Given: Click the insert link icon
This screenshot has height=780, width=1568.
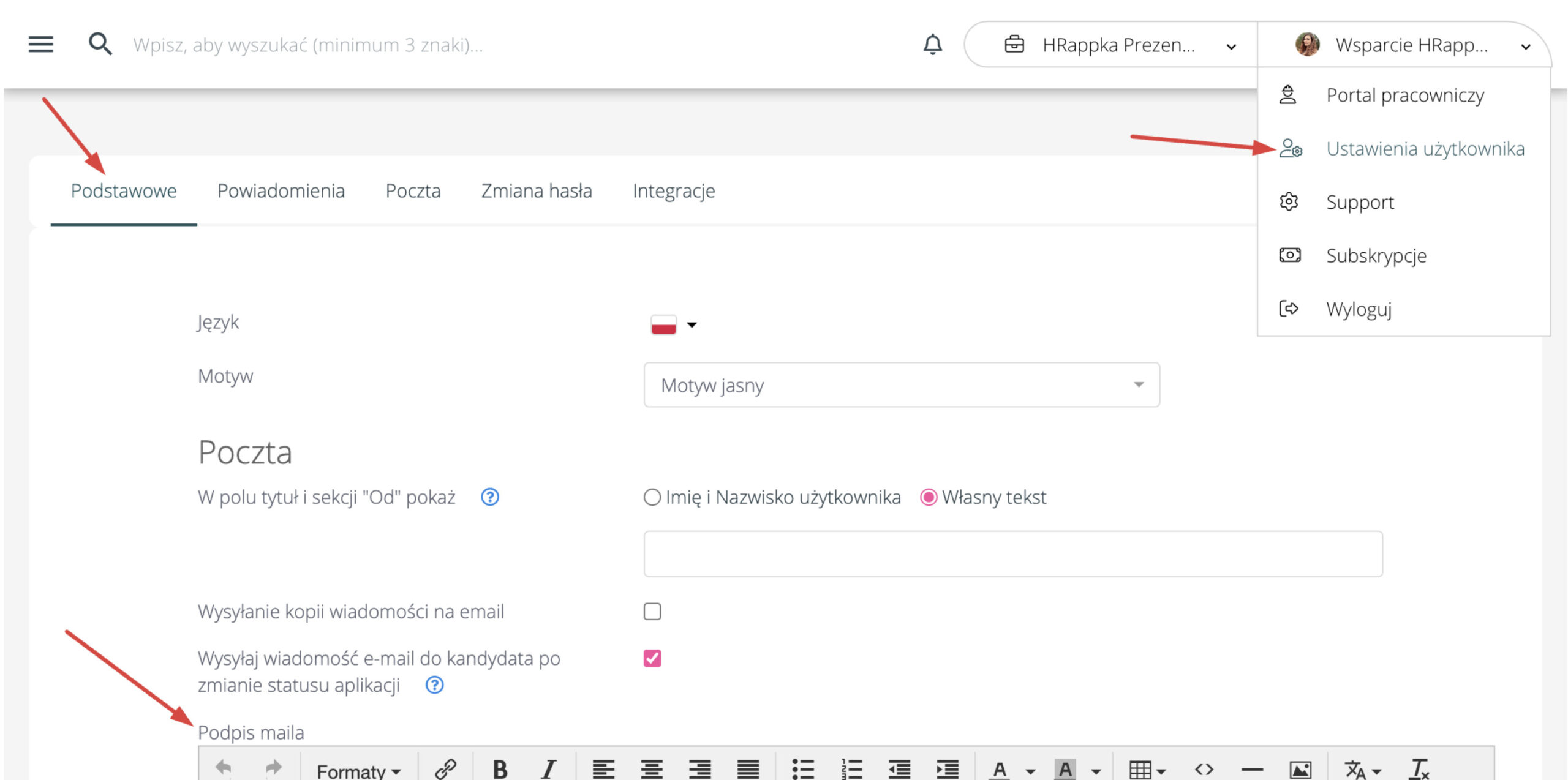Looking at the screenshot, I should (x=446, y=768).
